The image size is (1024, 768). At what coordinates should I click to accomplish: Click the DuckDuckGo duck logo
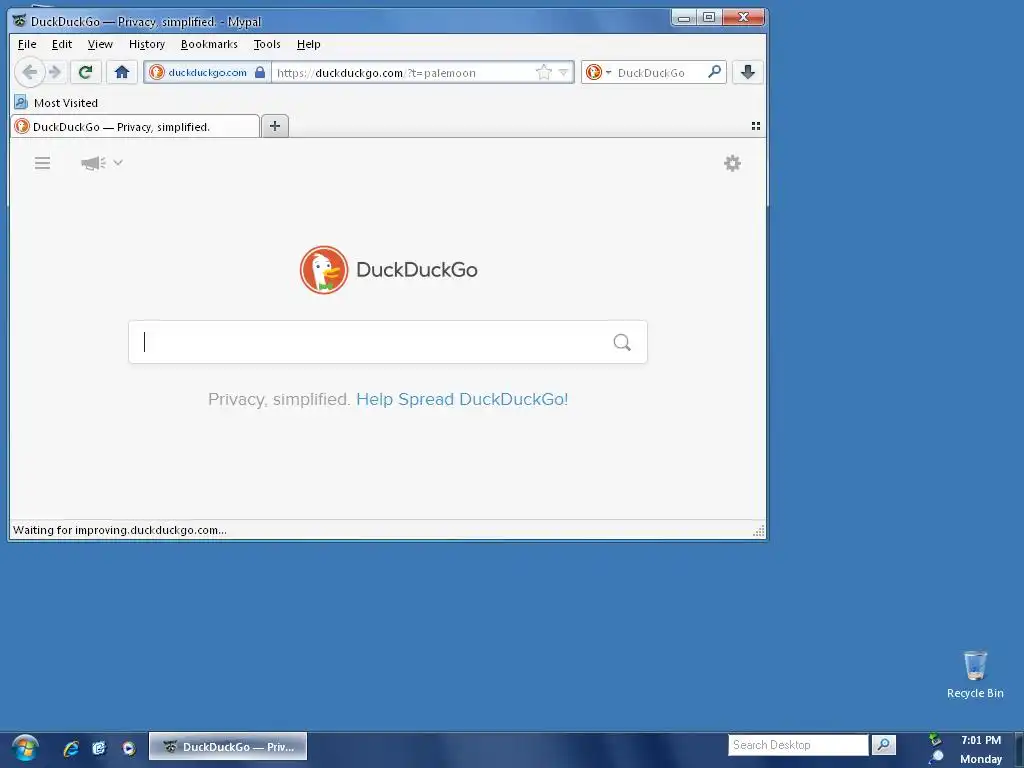pyautogui.click(x=324, y=270)
